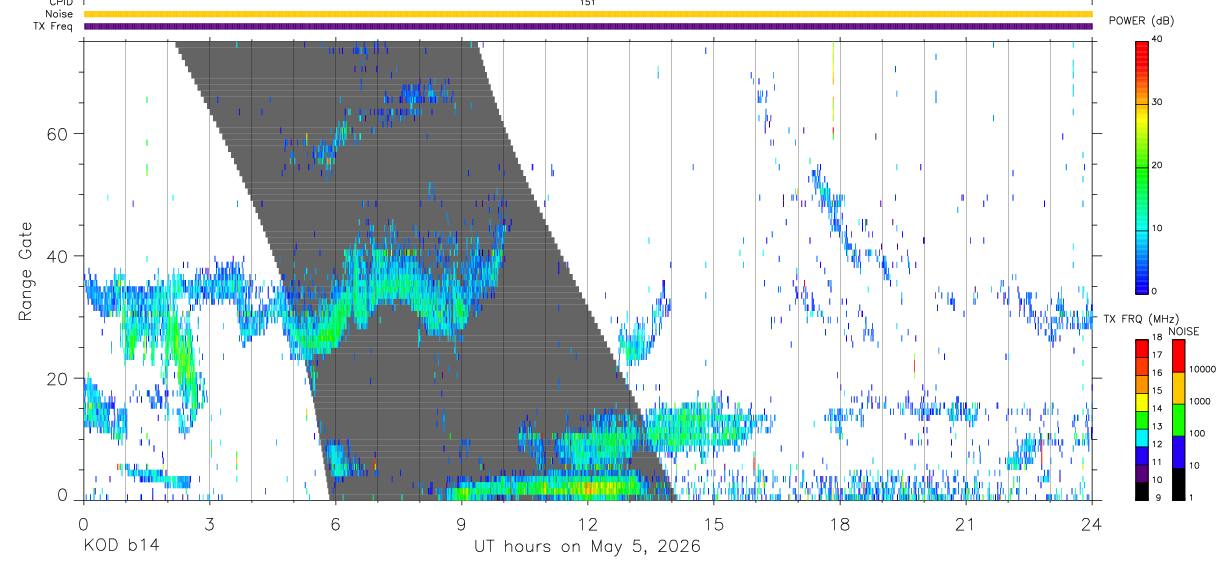Viewport: 1228px width, 567px height.
Task: Click the "9" tick on TX FRQ legend
Action: (x=1157, y=497)
